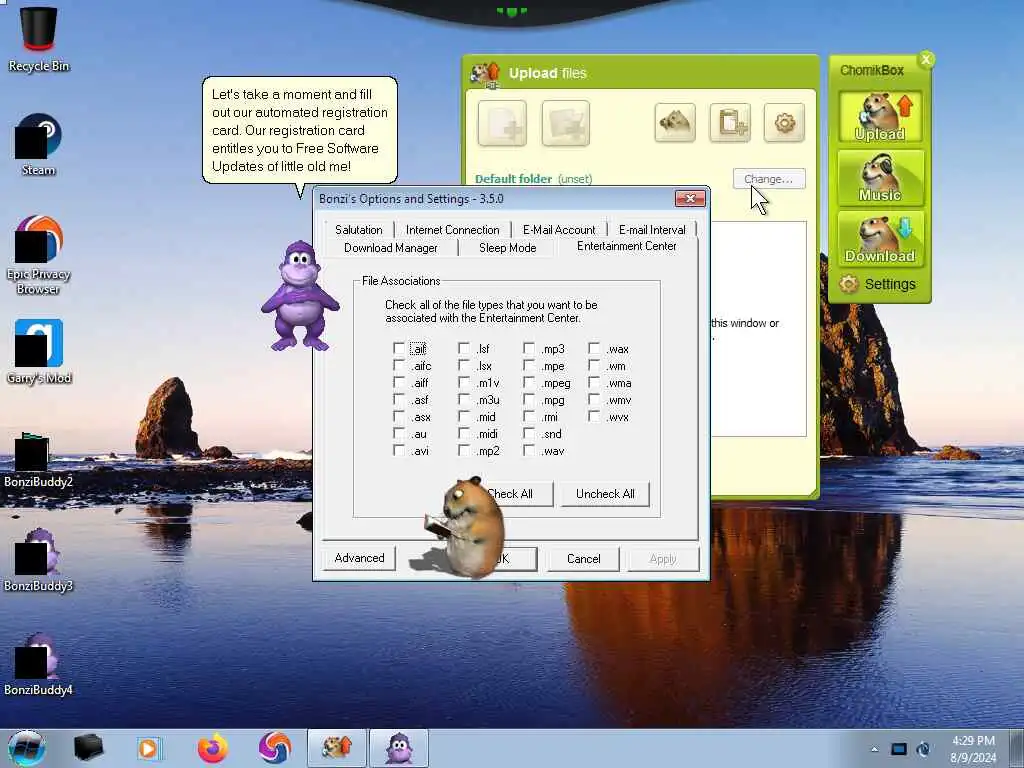The width and height of the screenshot is (1024, 768).
Task: Click the clipboard paste icon in Upload files
Action: (x=730, y=122)
